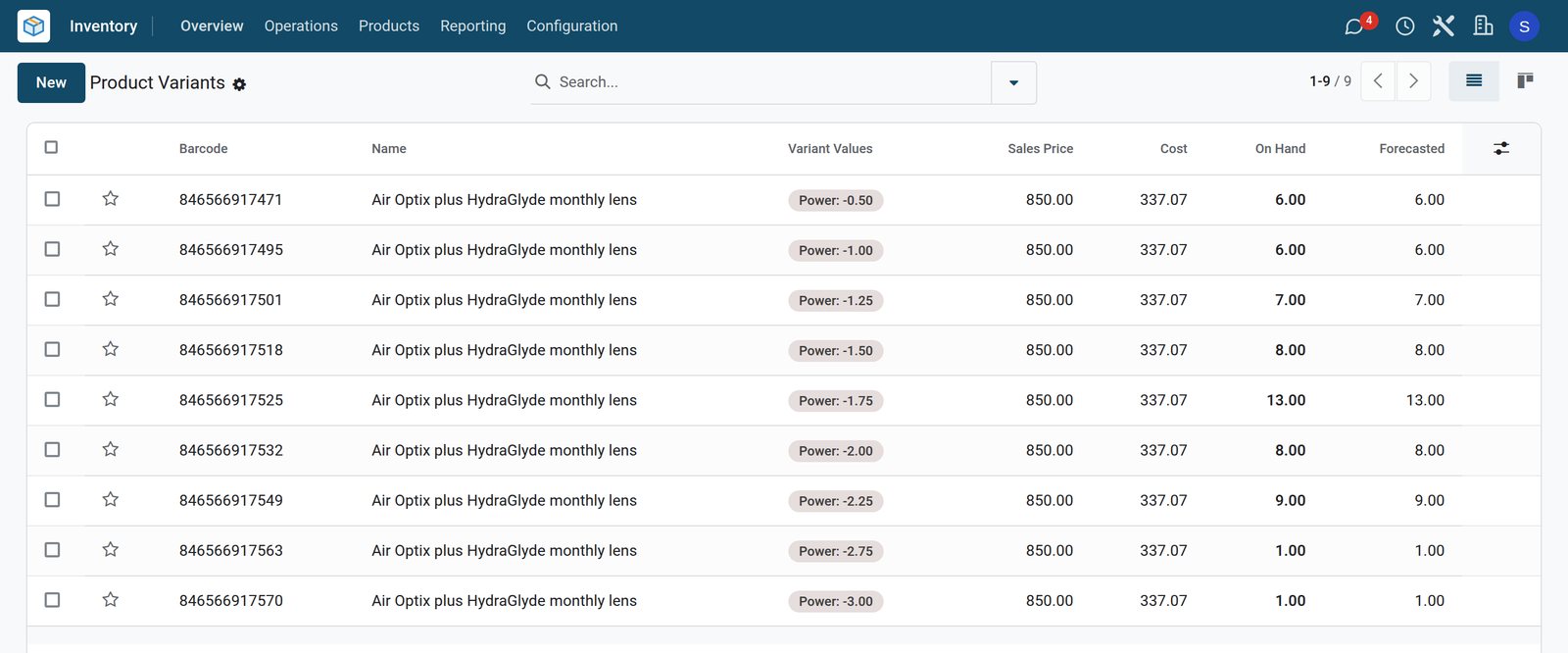Open the activities clock icon

click(x=1404, y=26)
